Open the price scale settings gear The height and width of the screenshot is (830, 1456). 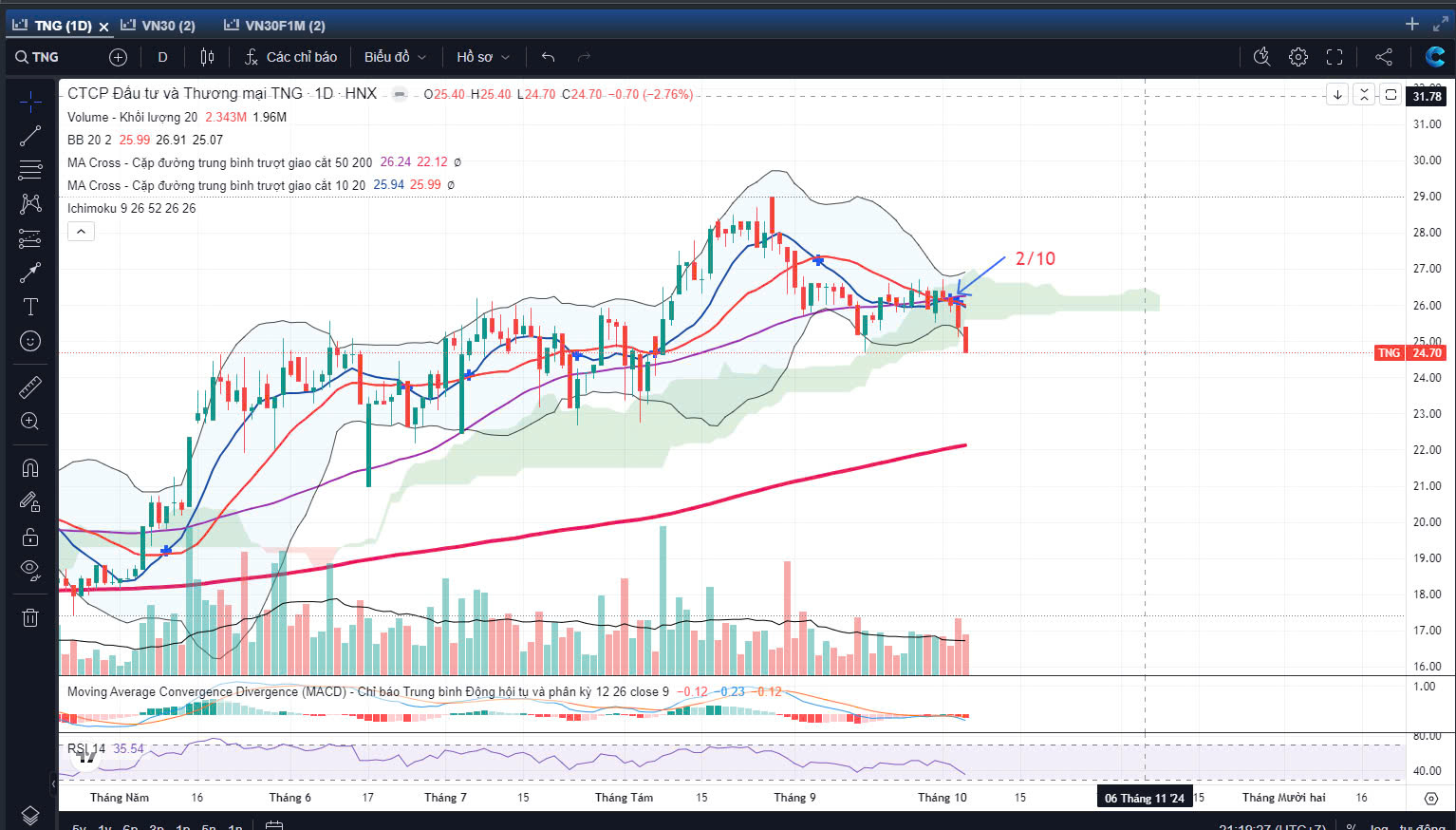(1430, 799)
